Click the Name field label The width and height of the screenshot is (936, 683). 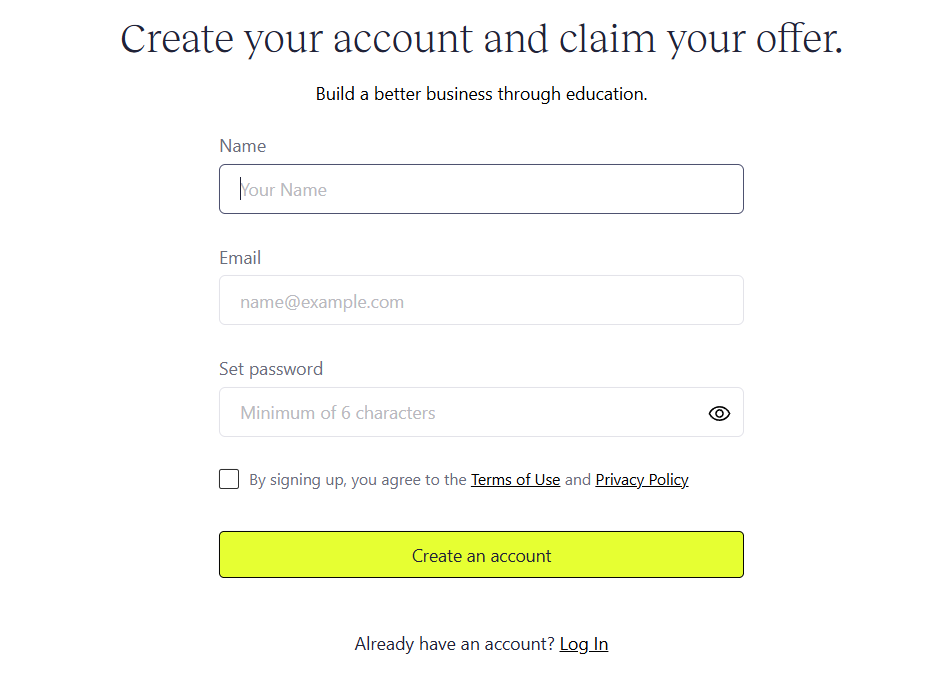(242, 146)
